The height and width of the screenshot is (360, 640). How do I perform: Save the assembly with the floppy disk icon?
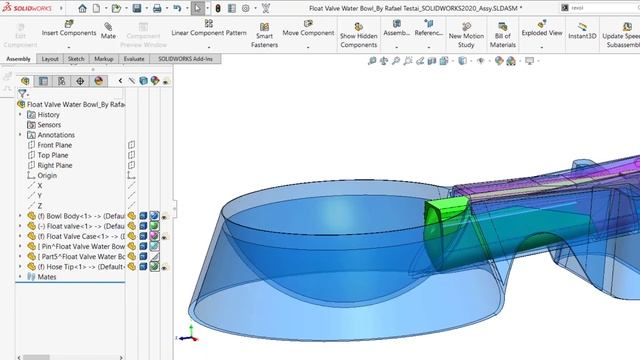click(x=137, y=8)
